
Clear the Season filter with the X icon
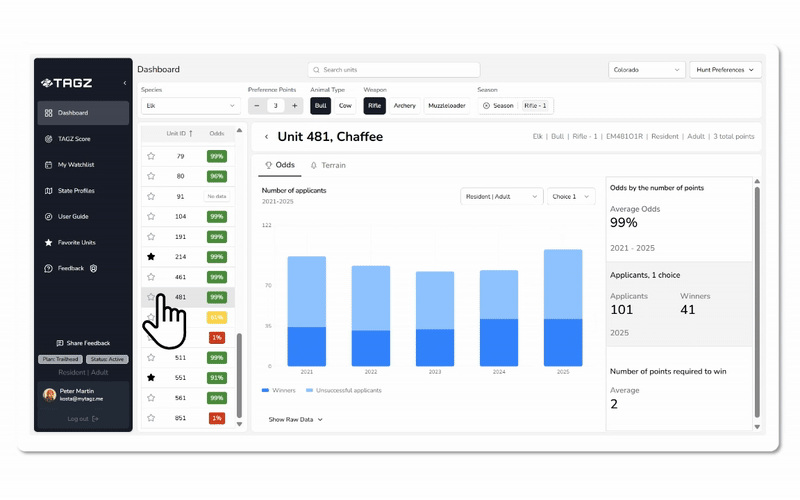click(486, 106)
